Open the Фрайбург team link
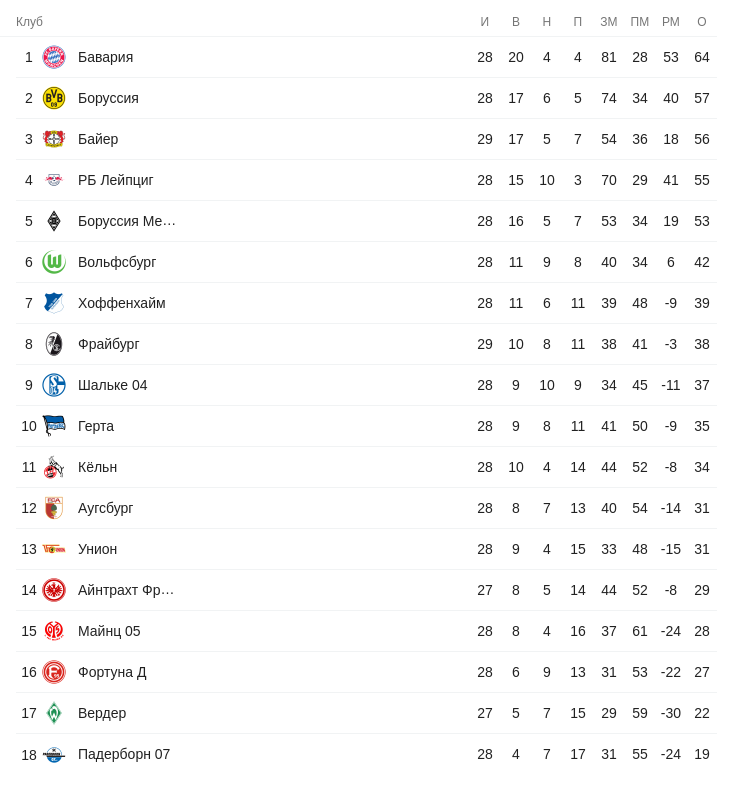This screenshot has width=752, height=798. [108, 344]
